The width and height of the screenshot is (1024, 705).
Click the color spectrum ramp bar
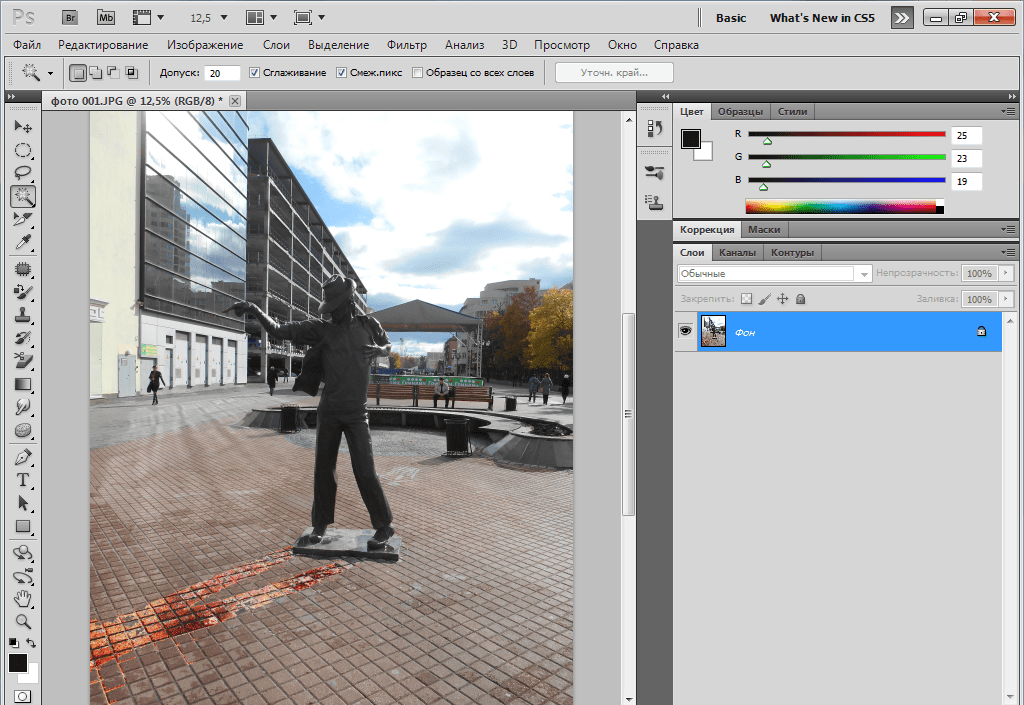(x=840, y=207)
